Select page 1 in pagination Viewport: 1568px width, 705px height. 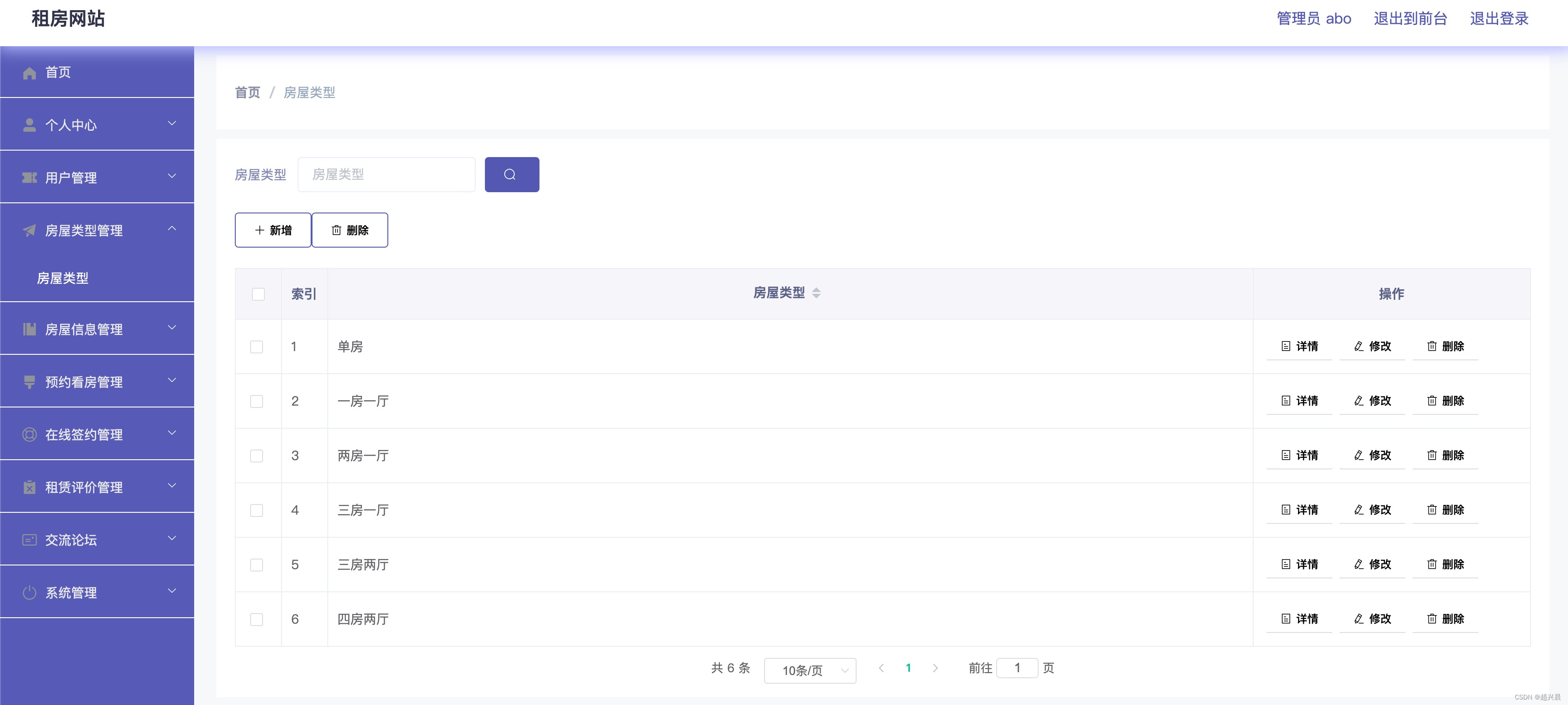tap(908, 668)
